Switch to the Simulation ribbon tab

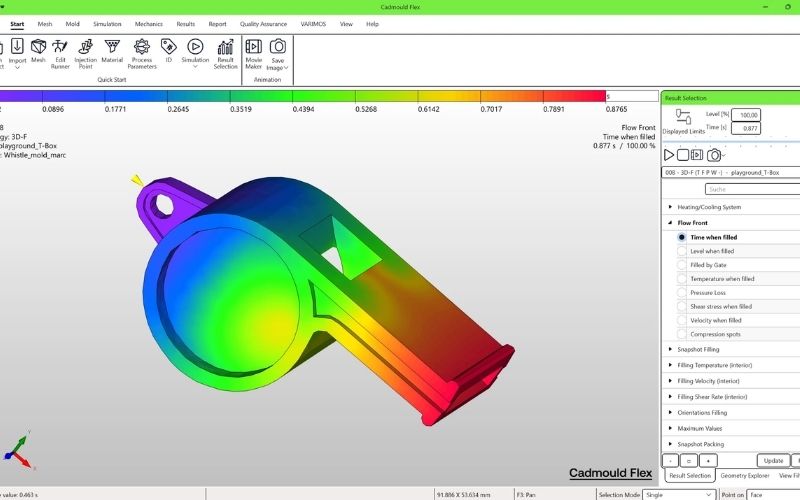click(107, 24)
